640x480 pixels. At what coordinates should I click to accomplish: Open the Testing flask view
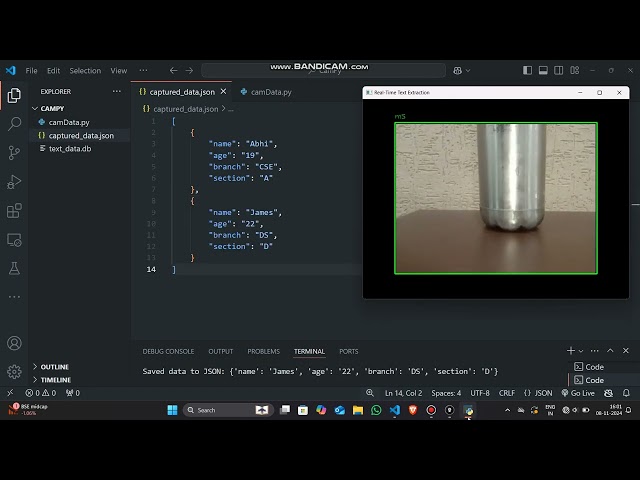coord(14,269)
